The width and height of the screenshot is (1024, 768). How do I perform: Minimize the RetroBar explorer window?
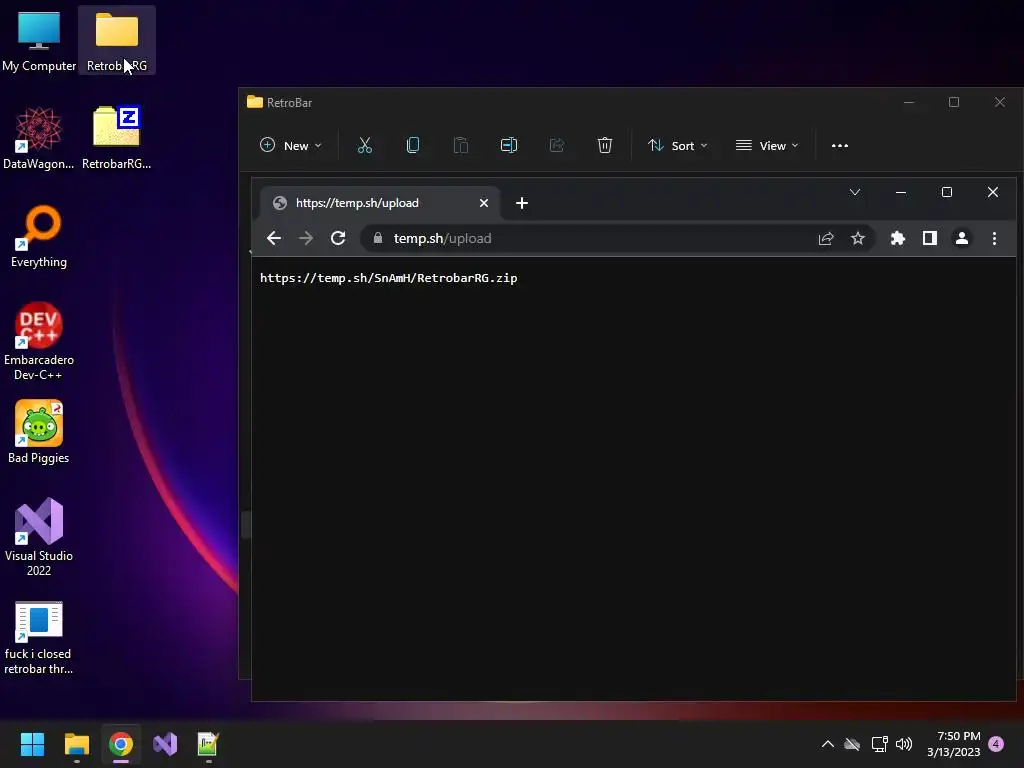(x=908, y=102)
